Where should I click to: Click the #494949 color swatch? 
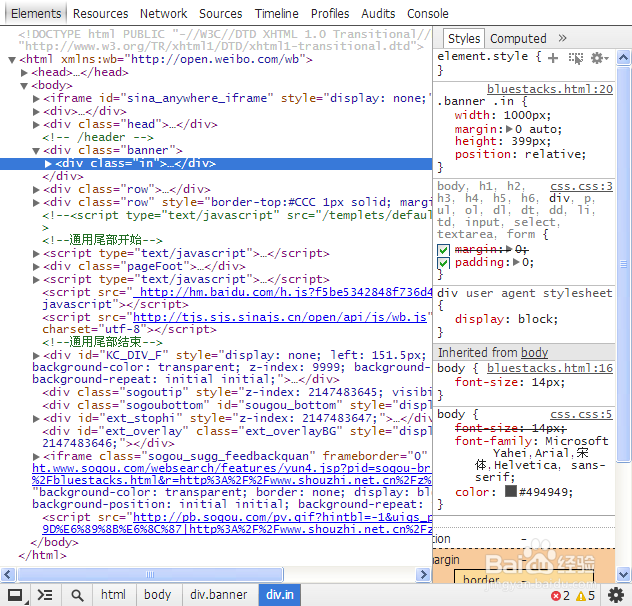(x=511, y=491)
